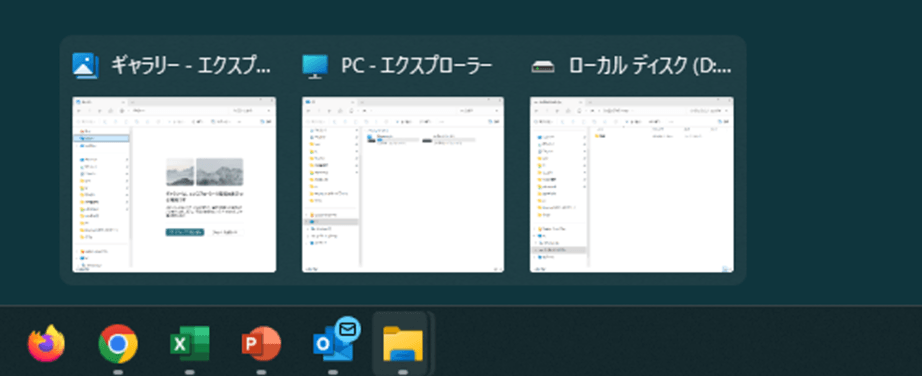Click the gallery picture icon in preview header
This screenshot has height=376, width=922.
pos(85,66)
